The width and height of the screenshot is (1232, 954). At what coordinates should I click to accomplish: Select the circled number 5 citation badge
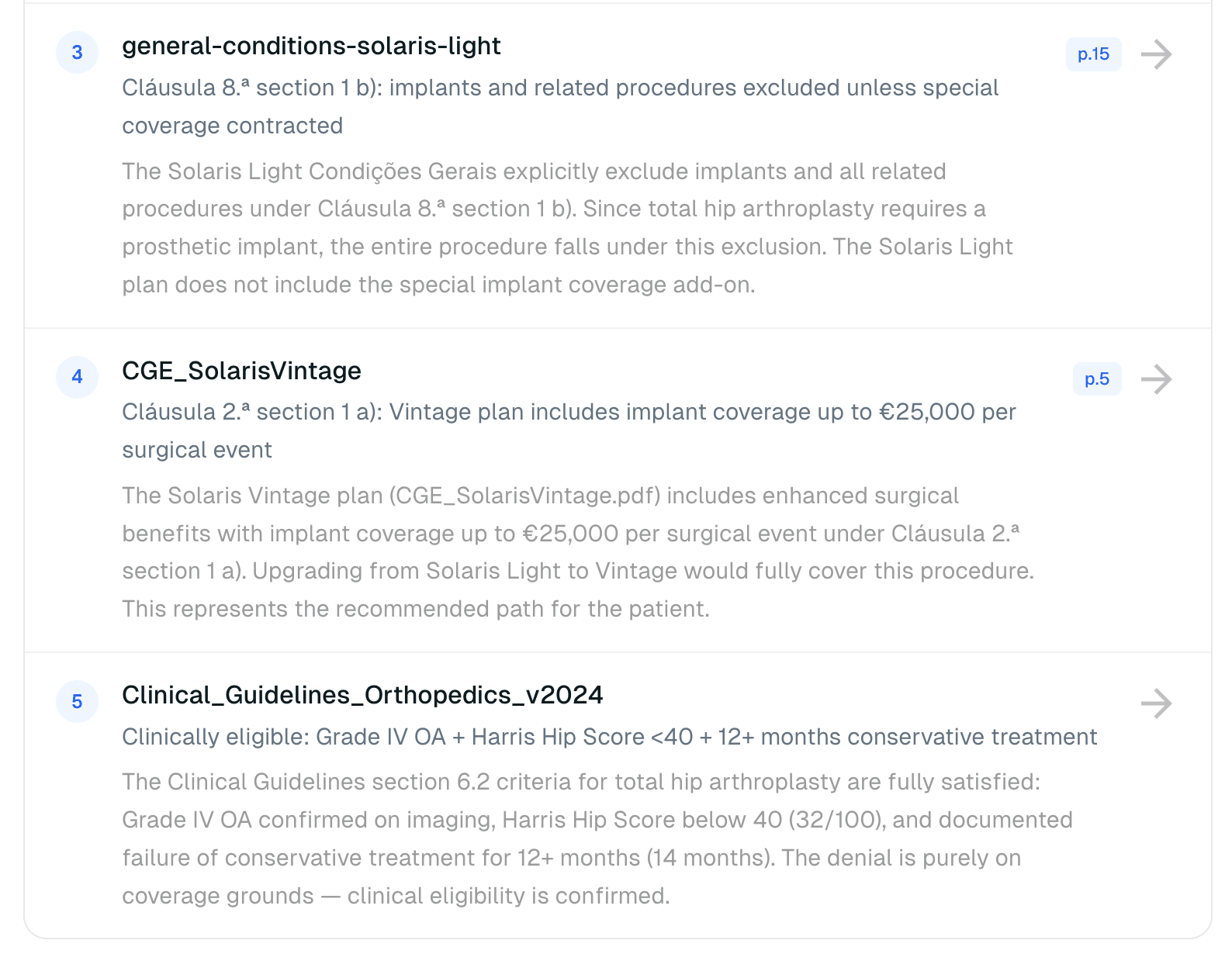point(76,702)
